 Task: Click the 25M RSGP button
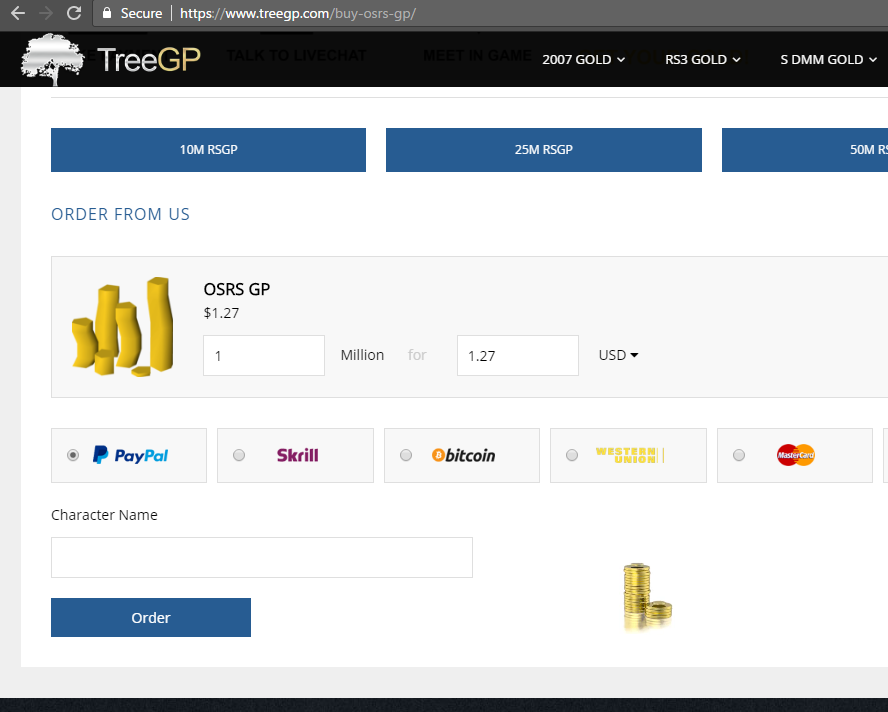point(544,150)
